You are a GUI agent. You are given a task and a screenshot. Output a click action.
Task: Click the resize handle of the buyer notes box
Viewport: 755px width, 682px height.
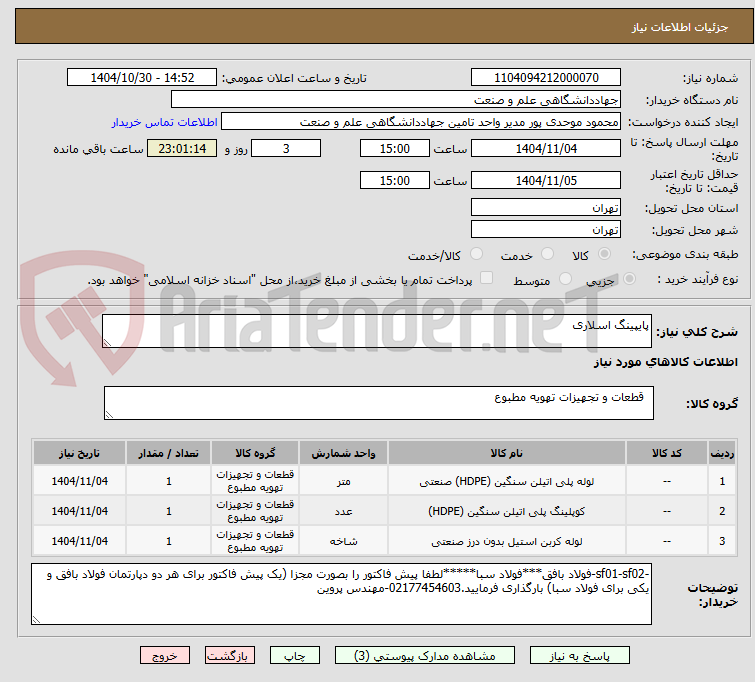37,620
